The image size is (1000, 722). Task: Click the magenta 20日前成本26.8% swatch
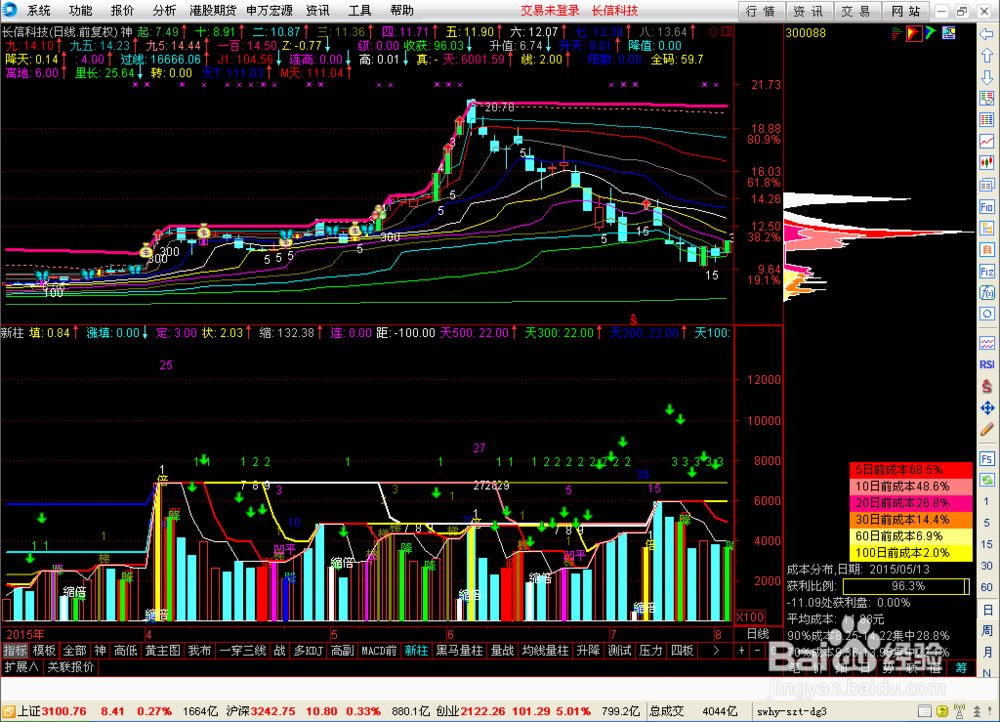[x=911, y=503]
